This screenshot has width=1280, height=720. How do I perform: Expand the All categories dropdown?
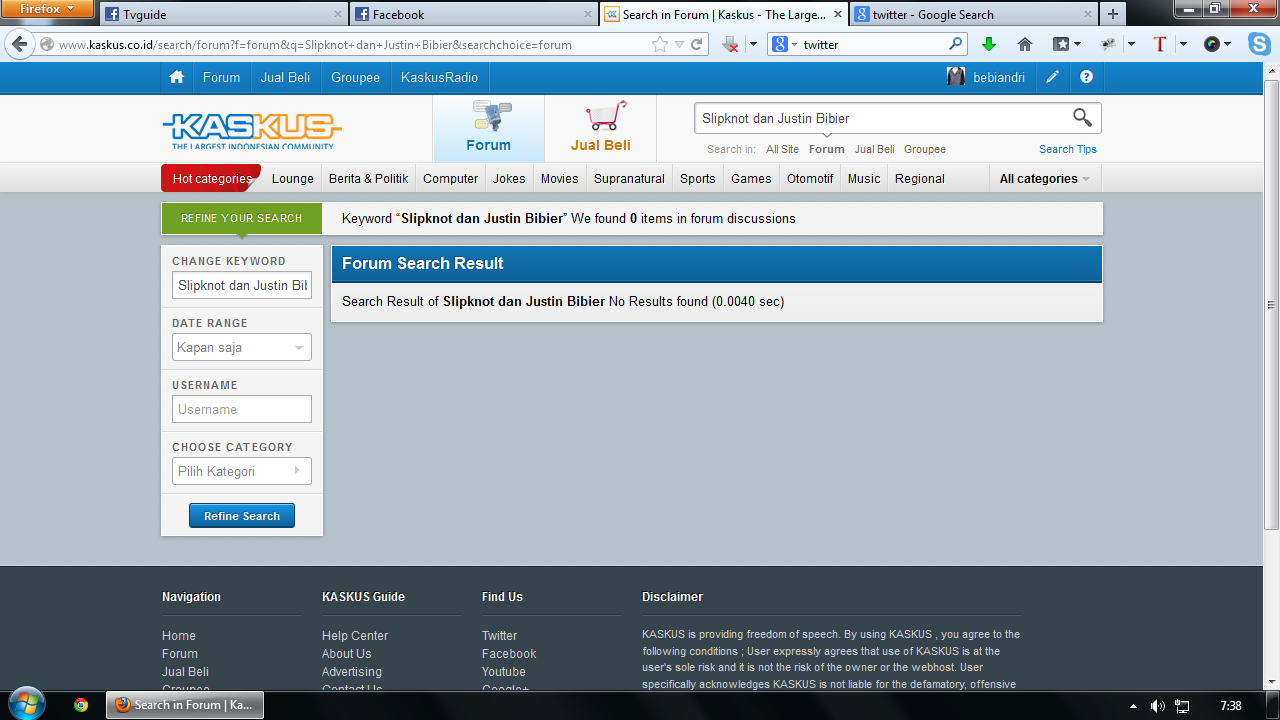[x=1045, y=179]
